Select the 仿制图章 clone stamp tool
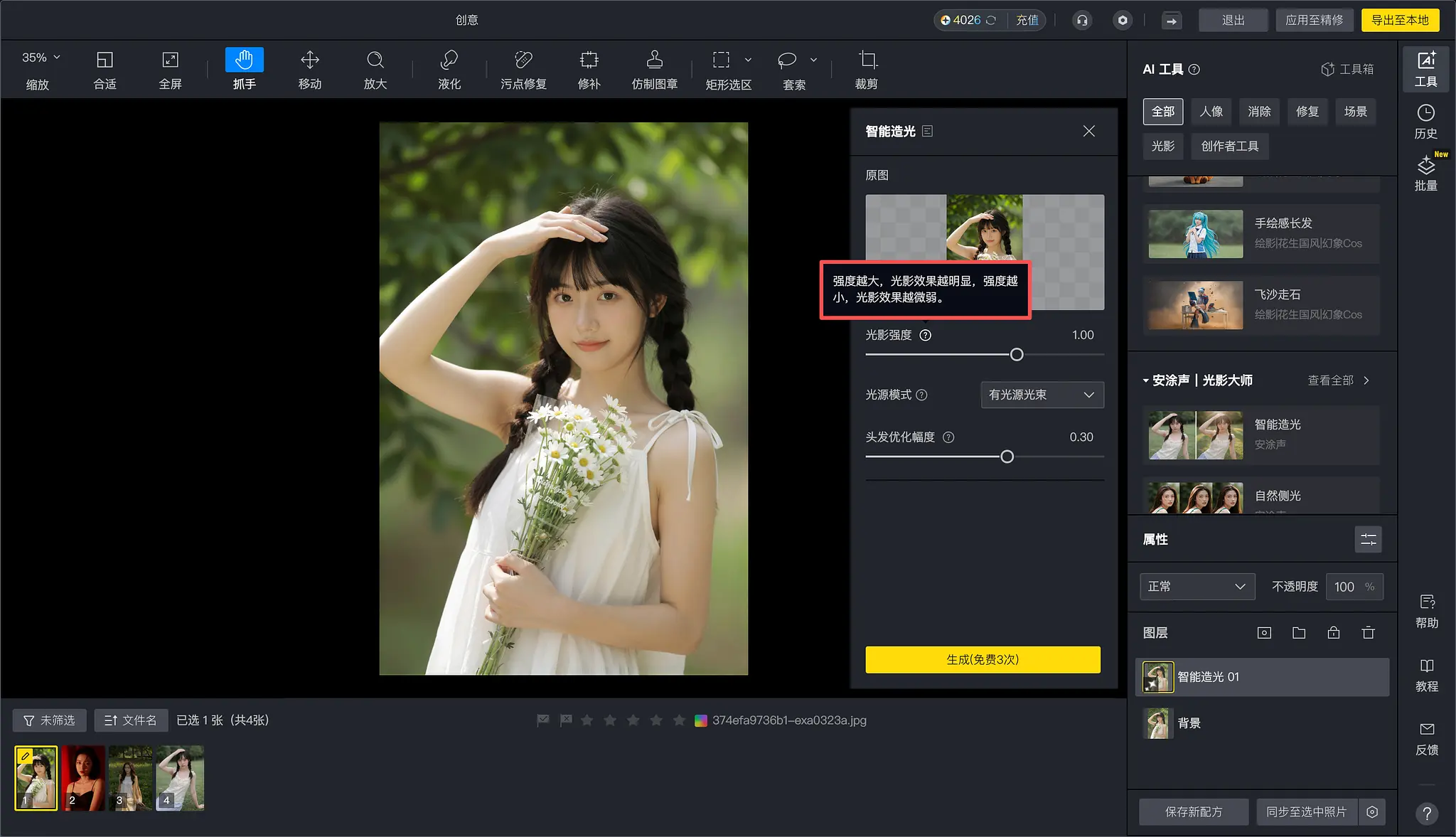 tap(653, 69)
